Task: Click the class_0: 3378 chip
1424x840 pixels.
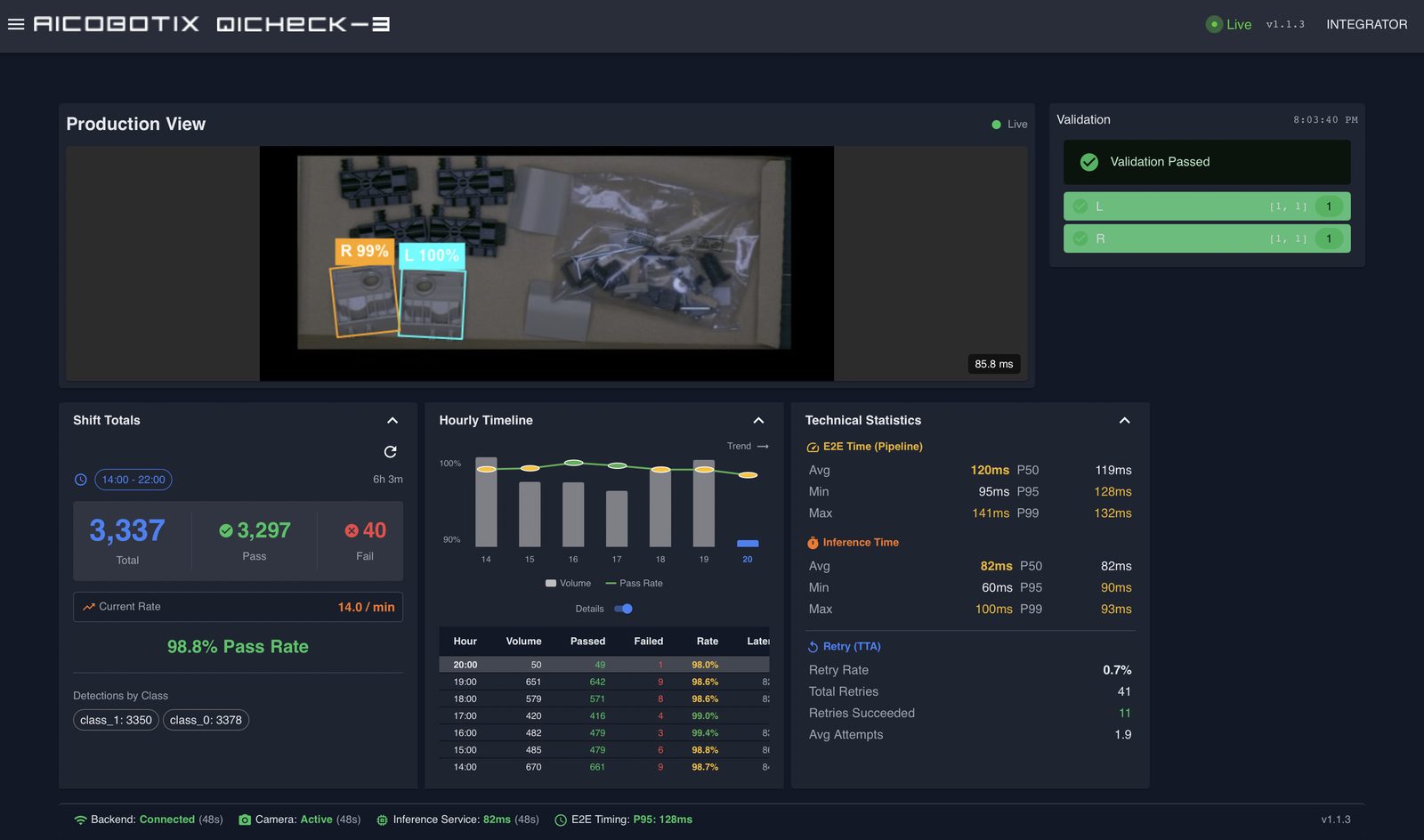Action: pyautogui.click(x=206, y=720)
